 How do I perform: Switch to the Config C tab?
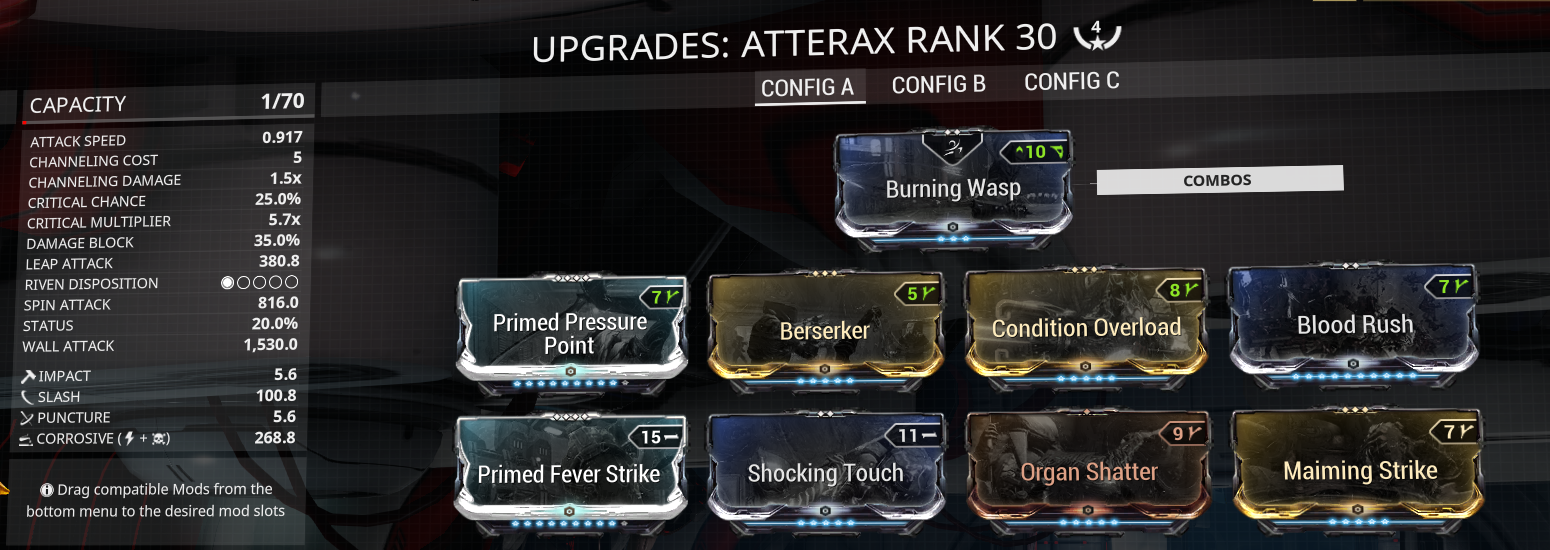pos(1072,82)
